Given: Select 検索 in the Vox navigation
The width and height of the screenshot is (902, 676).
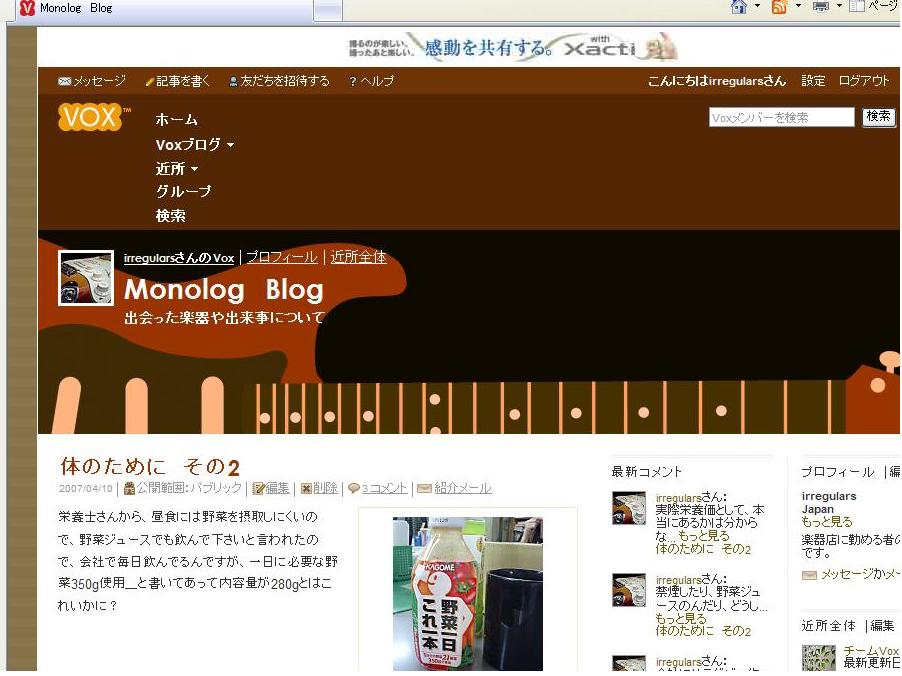Looking at the screenshot, I should click(170, 216).
